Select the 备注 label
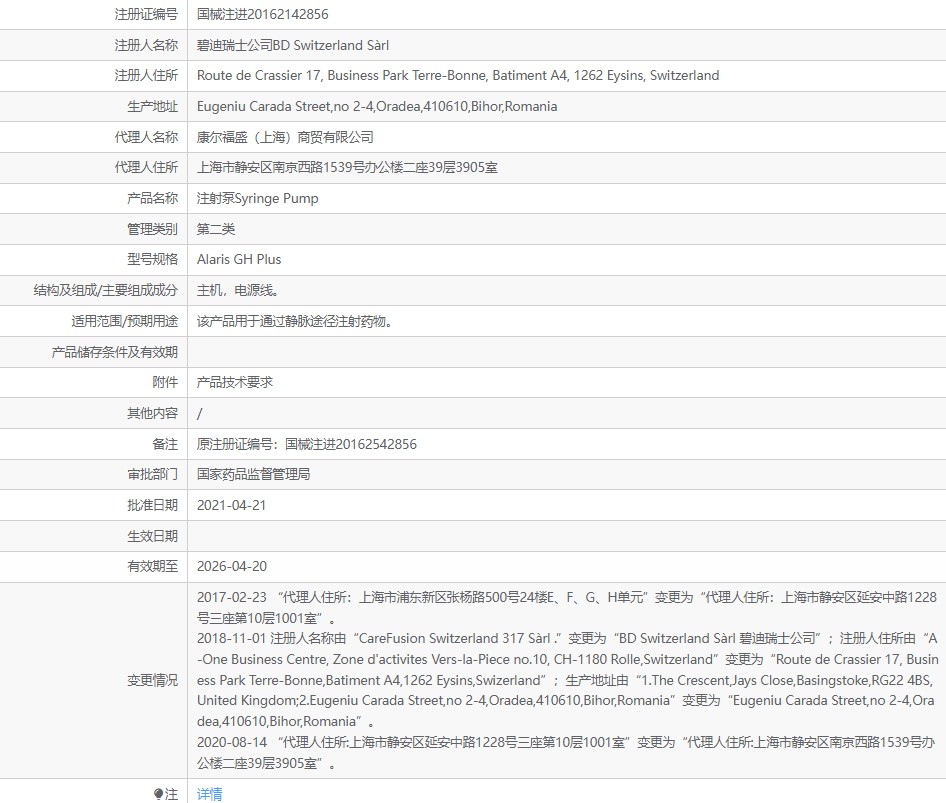The image size is (946, 803). (x=165, y=445)
